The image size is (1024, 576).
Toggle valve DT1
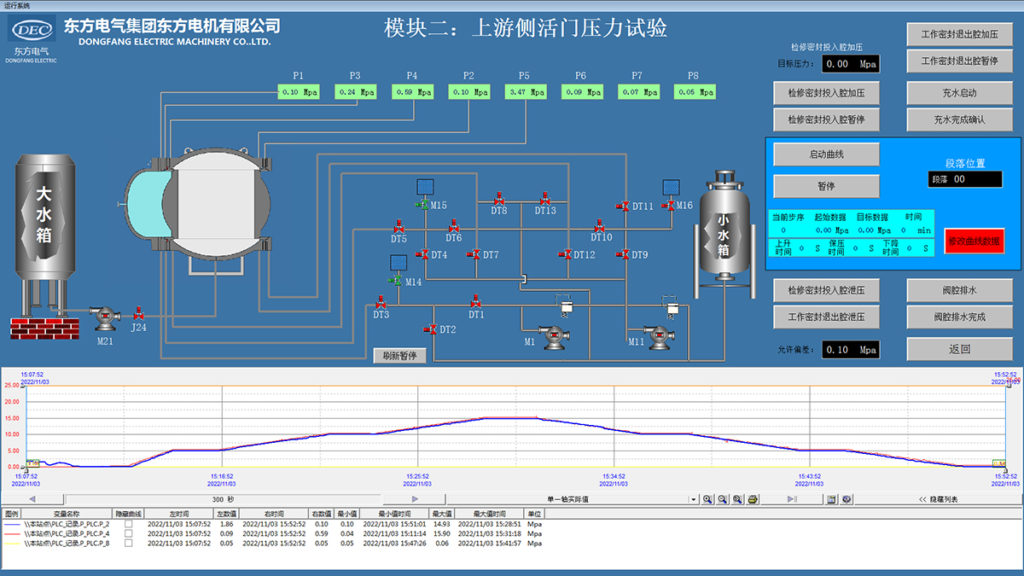[476, 302]
